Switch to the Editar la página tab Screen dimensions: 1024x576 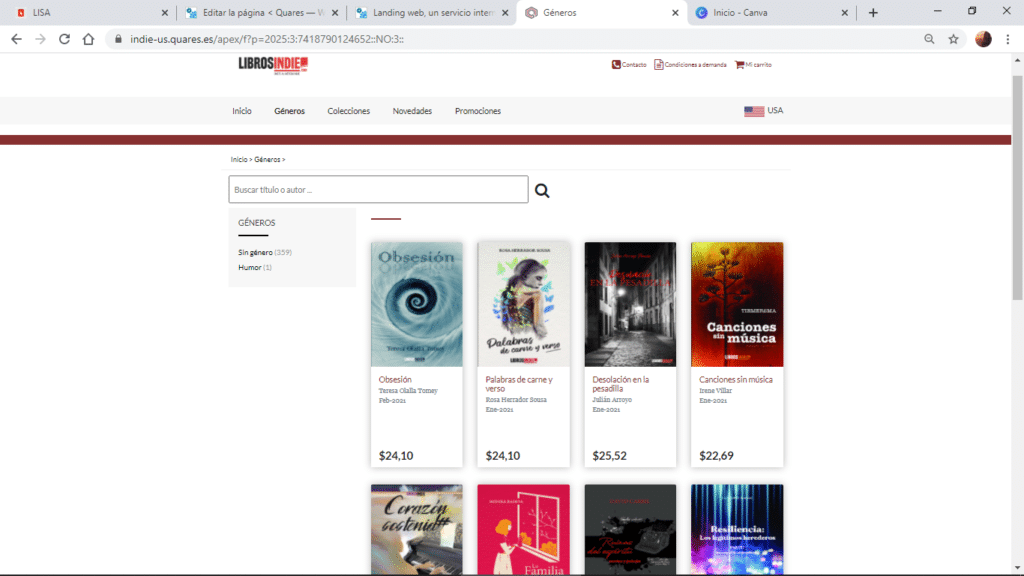coord(261,12)
